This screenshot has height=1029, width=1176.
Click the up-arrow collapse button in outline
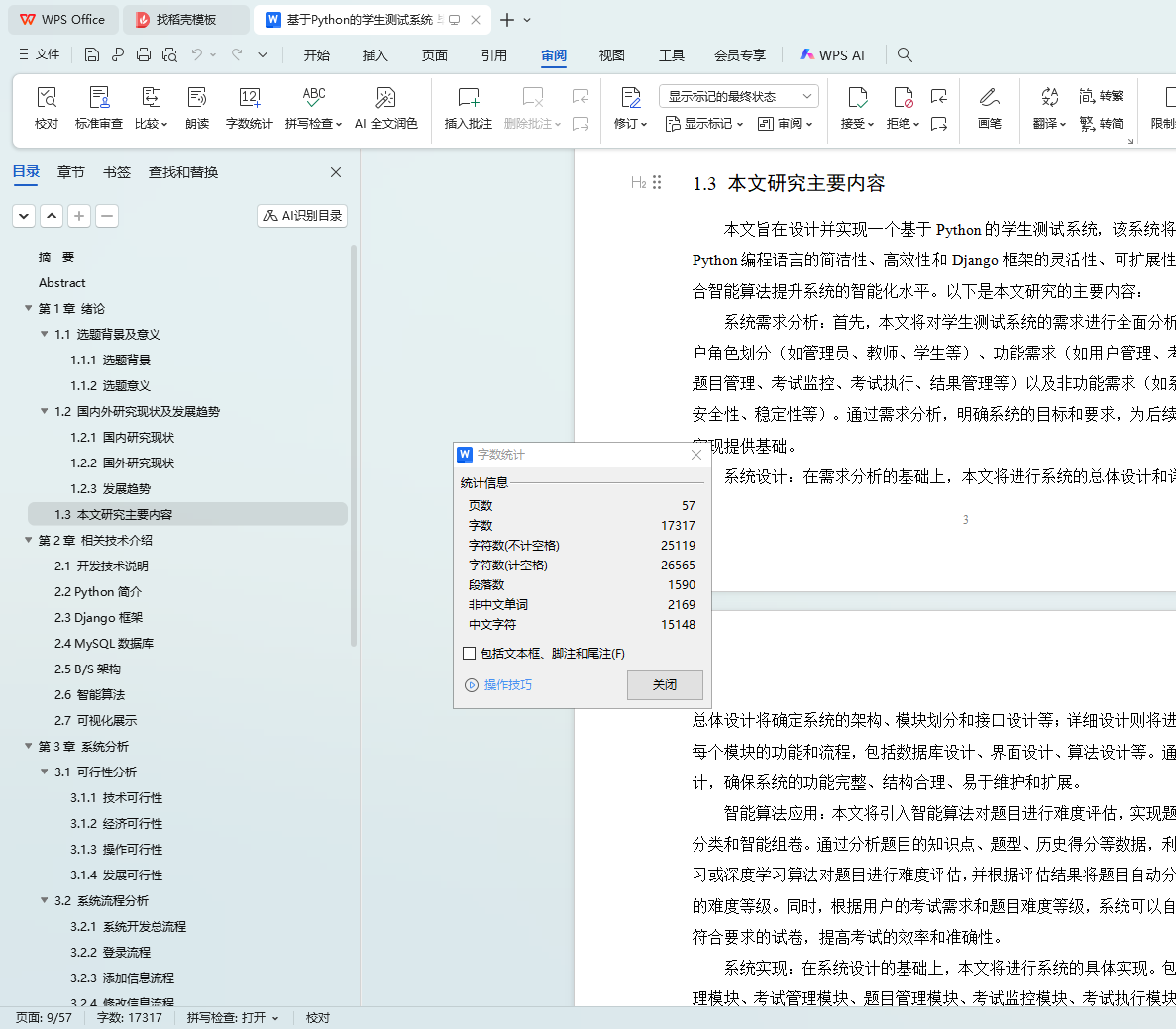pyautogui.click(x=51, y=216)
